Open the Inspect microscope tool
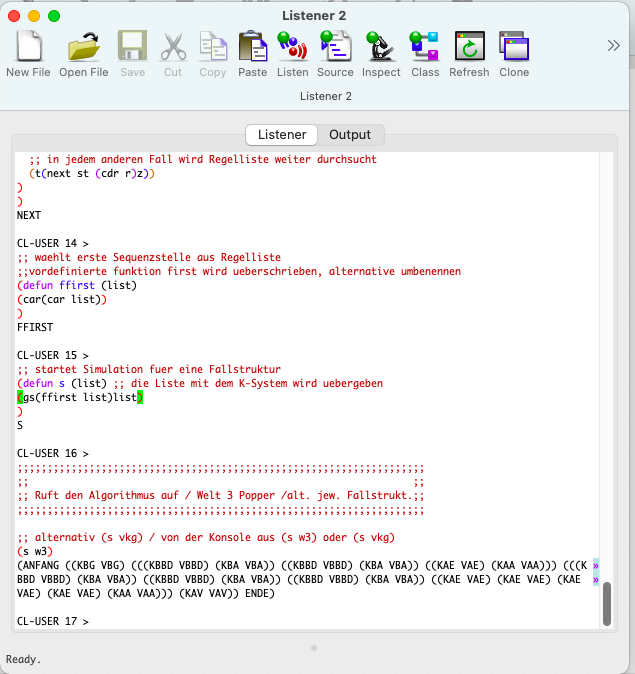Image resolution: width=635 pixels, height=674 pixels. coord(380,47)
